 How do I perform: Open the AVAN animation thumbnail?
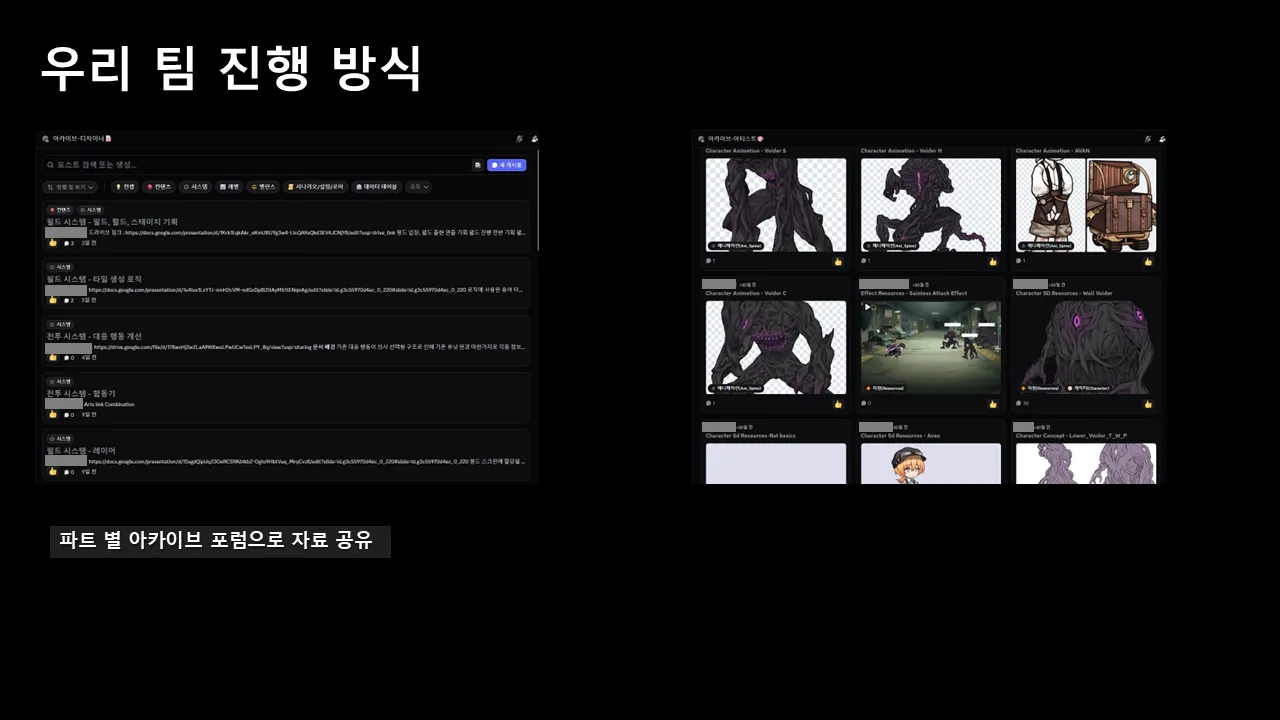pyautogui.click(x=1086, y=205)
